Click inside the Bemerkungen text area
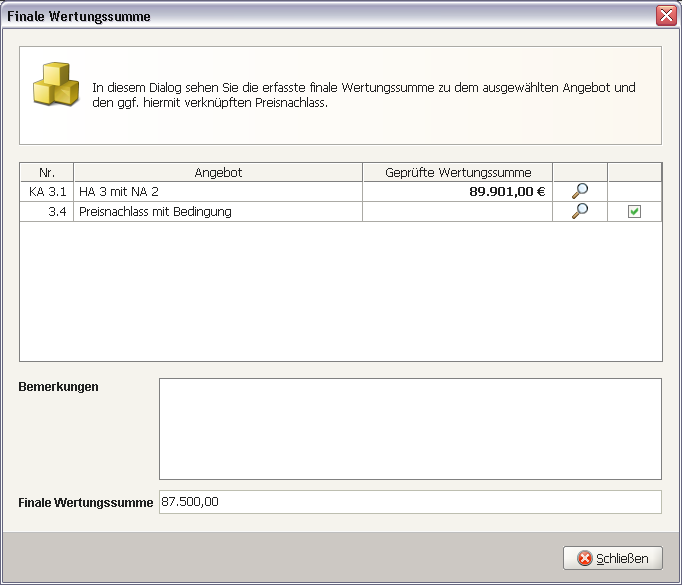 [410, 428]
